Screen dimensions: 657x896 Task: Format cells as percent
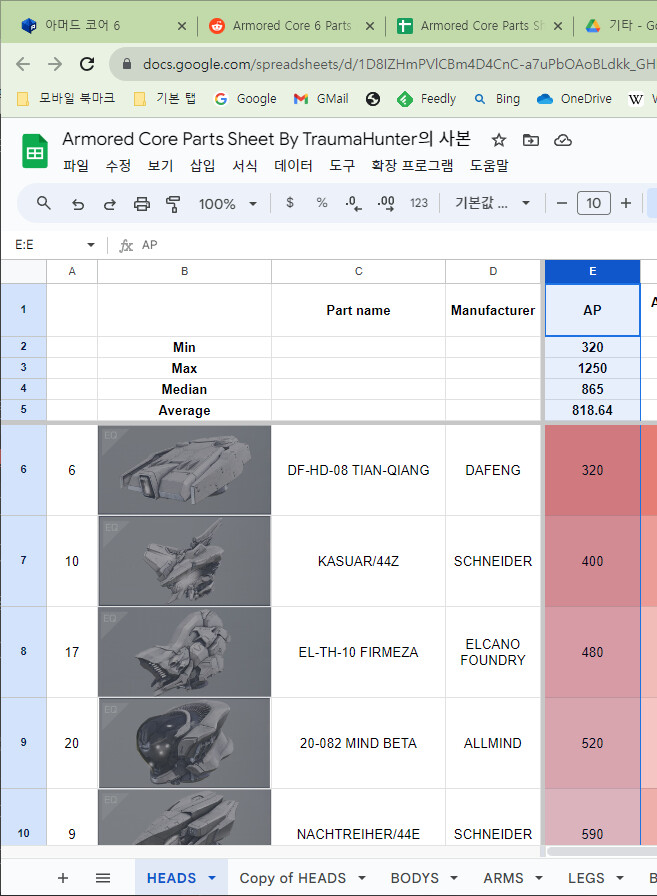click(322, 202)
